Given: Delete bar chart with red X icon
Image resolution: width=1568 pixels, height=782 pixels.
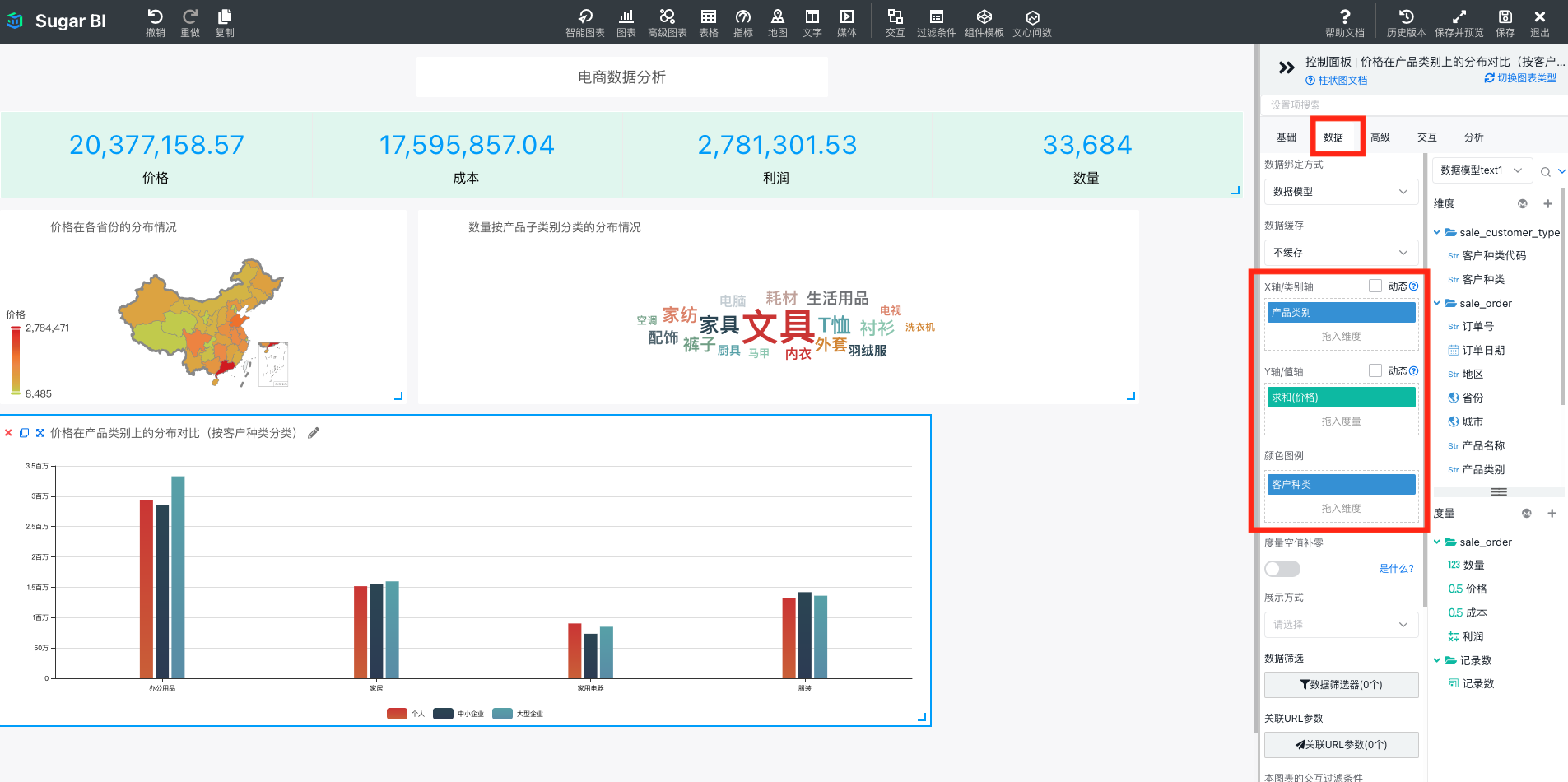Looking at the screenshot, I should [8, 433].
